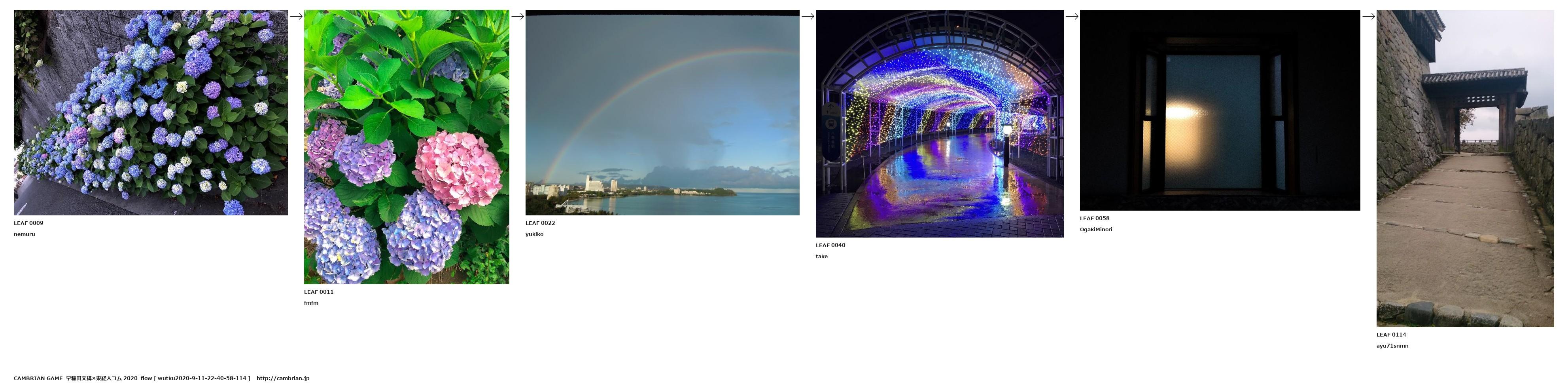Click the arrow right of the rainbow photo

808,17
